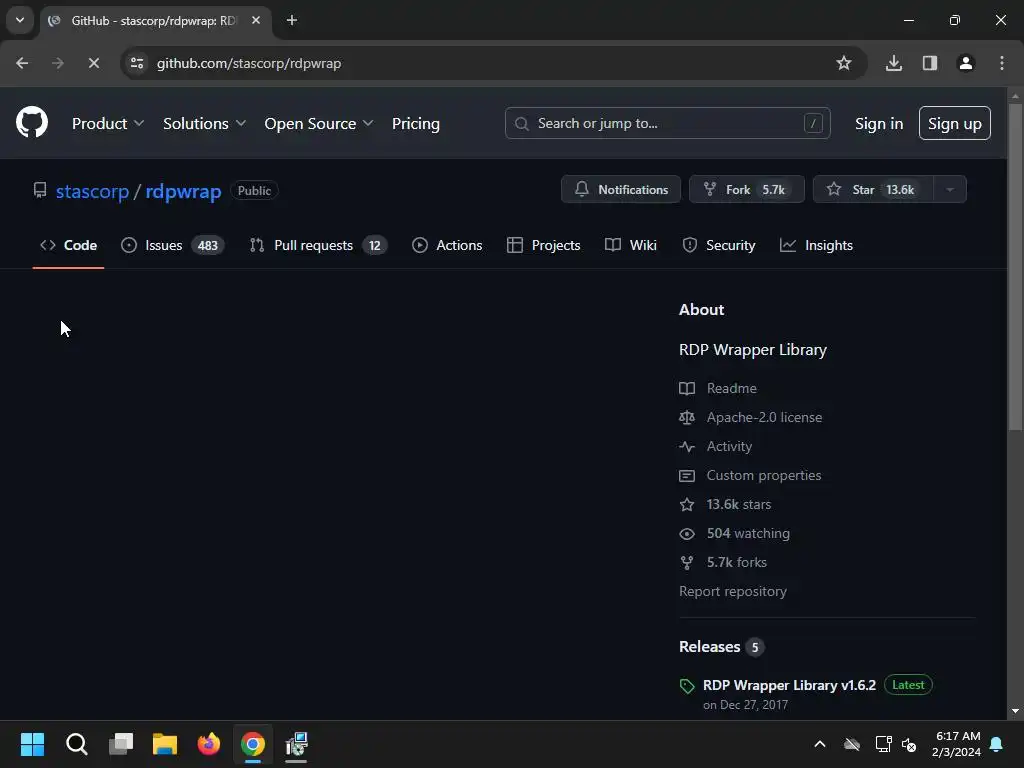Image resolution: width=1024 pixels, height=768 pixels.
Task: Open the rdpwrap repository link
Action: click(x=183, y=191)
